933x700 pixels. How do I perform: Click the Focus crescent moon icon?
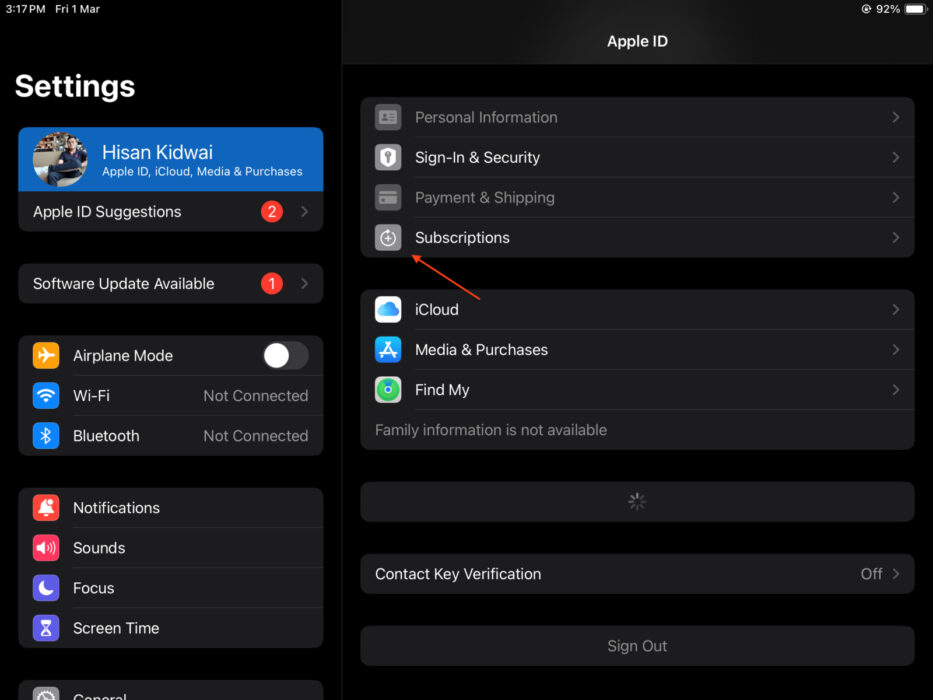point(44,588)
